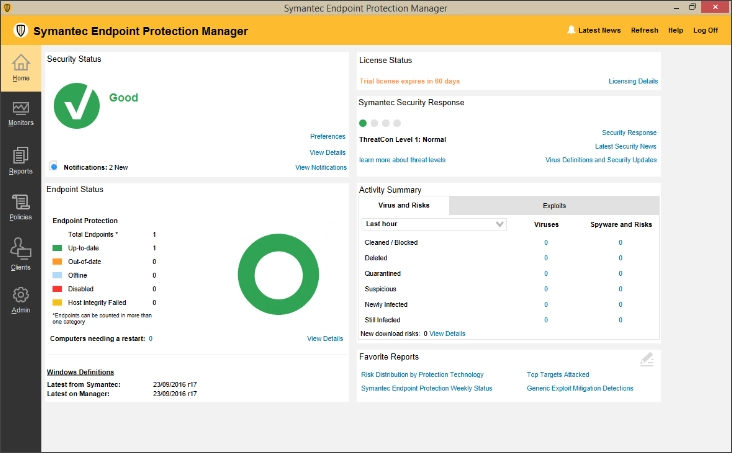Click Total Endpoints label

93,234
